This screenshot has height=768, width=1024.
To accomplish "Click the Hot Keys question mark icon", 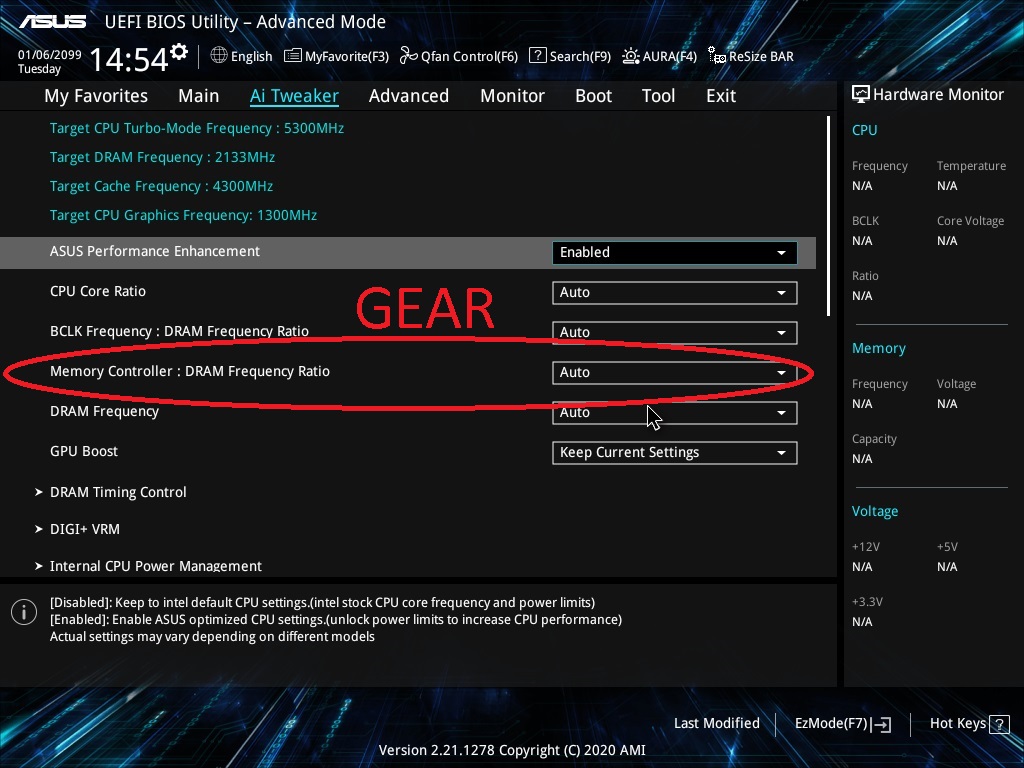I will pyautogui.click(x=999, y=724).
